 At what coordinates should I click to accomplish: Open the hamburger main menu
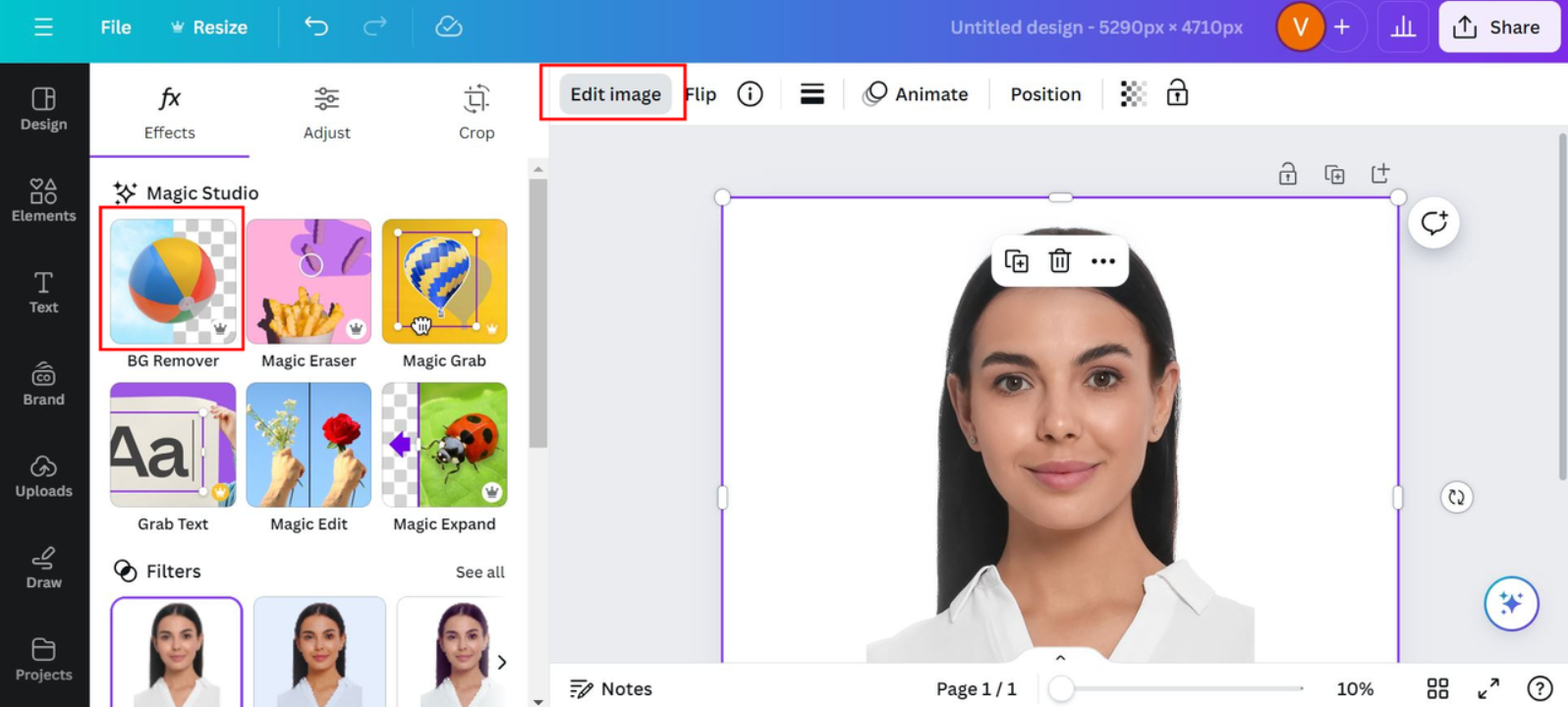click(43, 27)
